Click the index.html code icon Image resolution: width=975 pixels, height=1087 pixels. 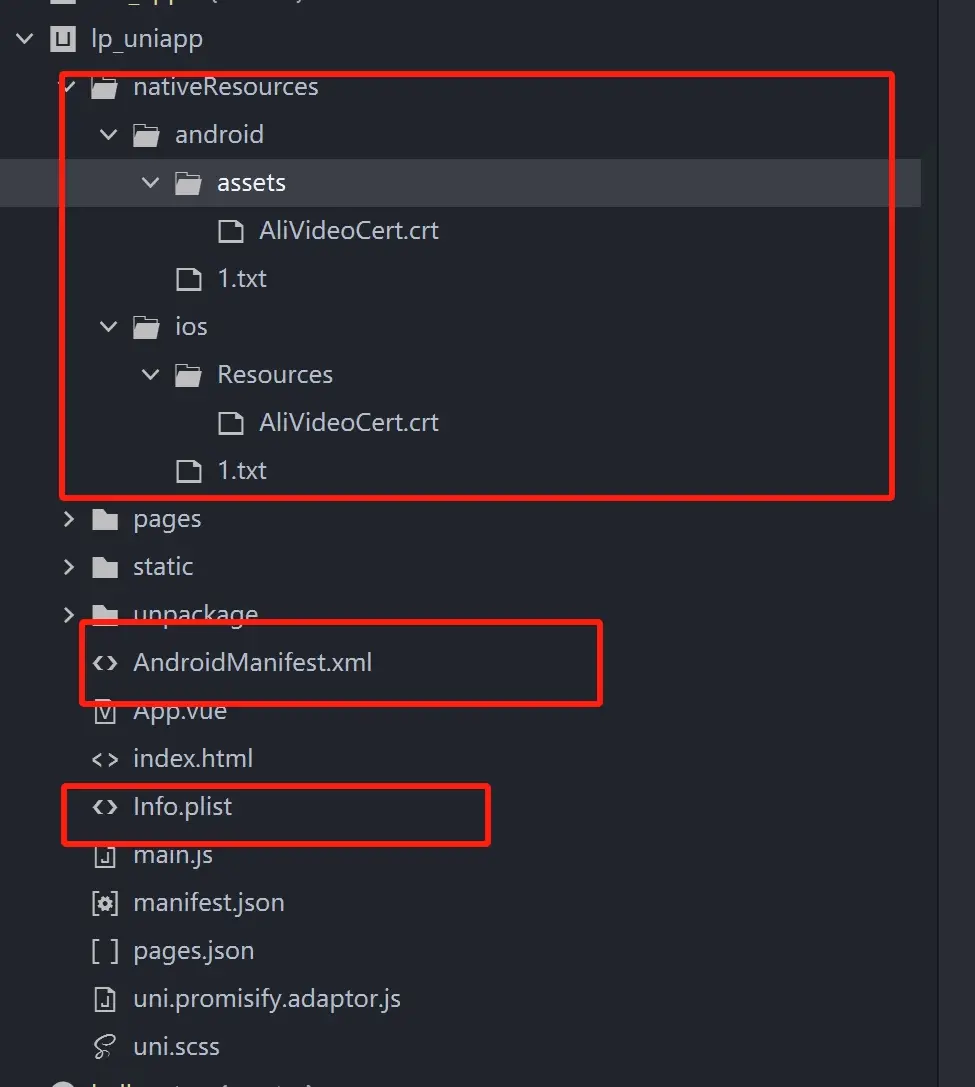pyautogui.click(x=105, y=759)
